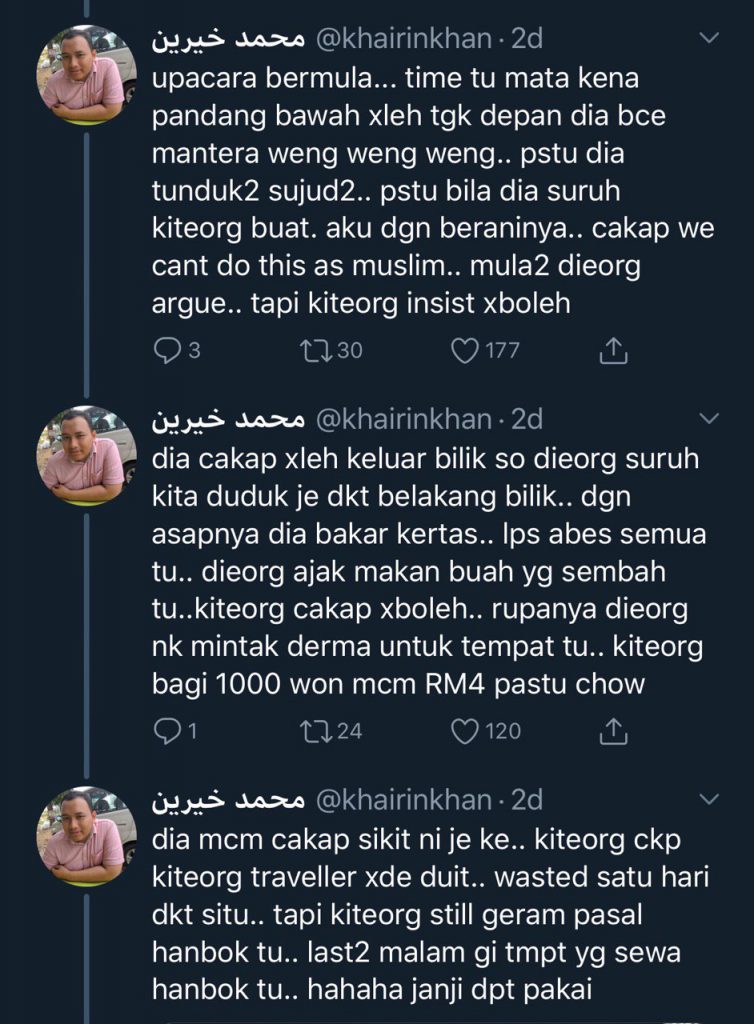Reply to the tweet with 3 replies

tap(167, 350)
